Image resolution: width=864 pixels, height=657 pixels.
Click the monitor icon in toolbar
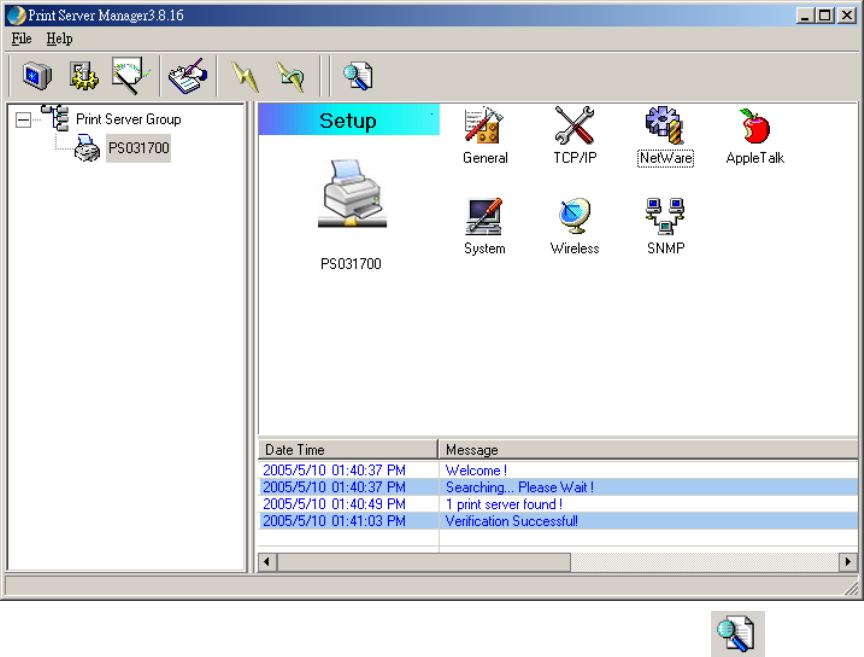coord(37,75)
